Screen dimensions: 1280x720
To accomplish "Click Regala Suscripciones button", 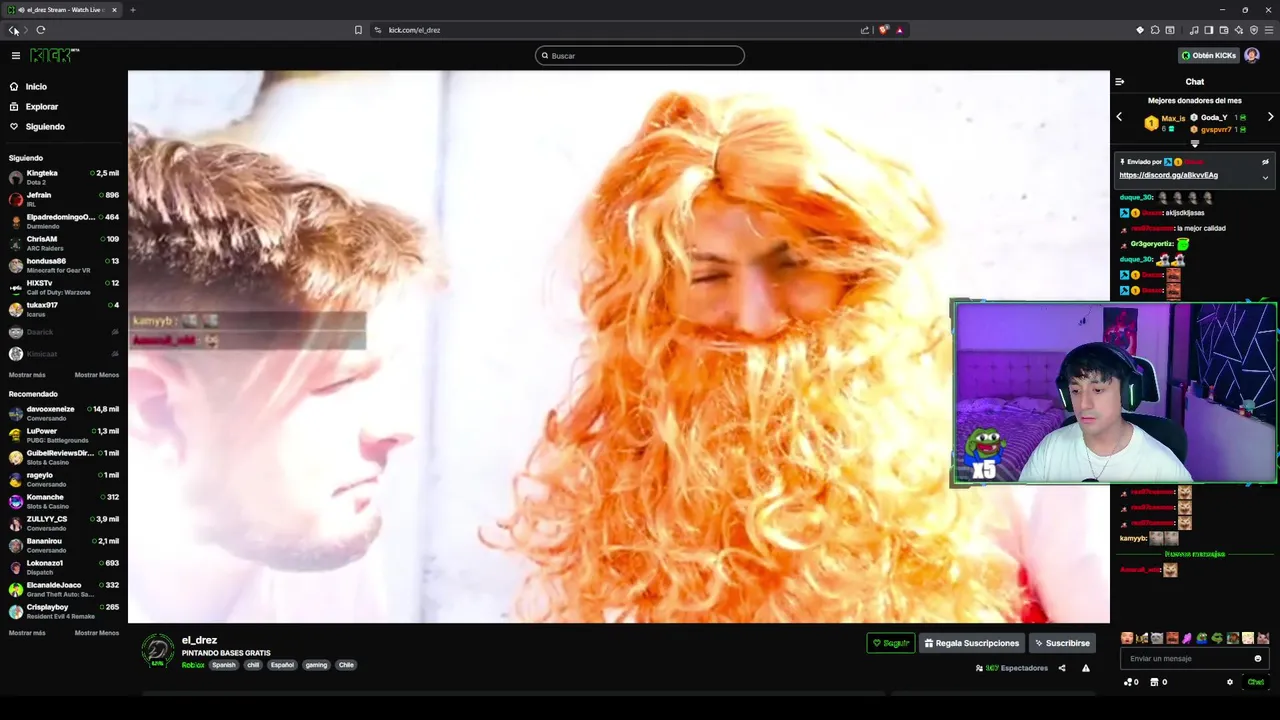I will click(x=972, y=643).
